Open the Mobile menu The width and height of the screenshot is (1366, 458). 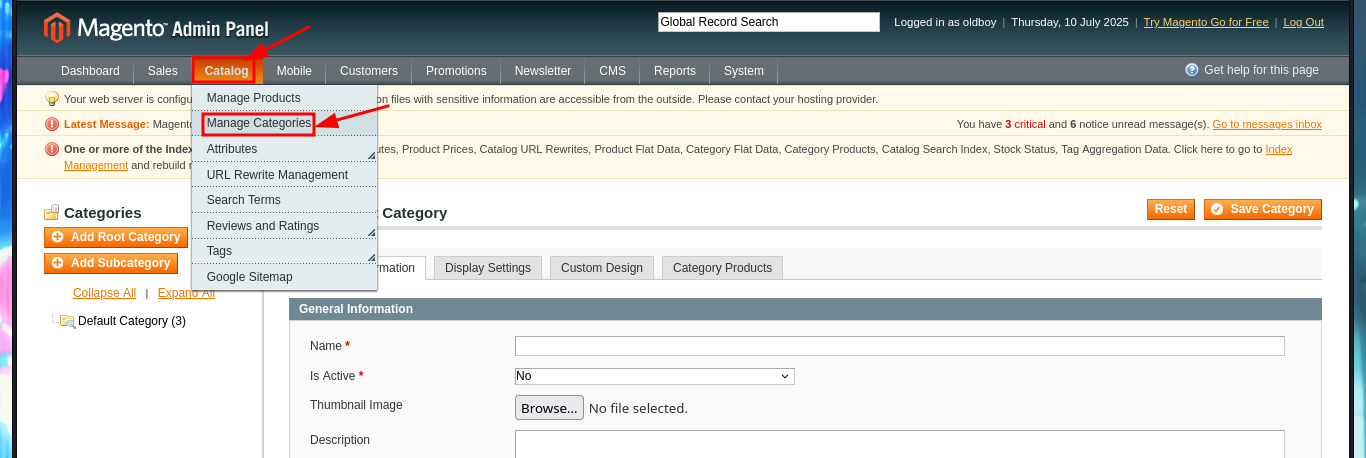click(x=294, y=71)
